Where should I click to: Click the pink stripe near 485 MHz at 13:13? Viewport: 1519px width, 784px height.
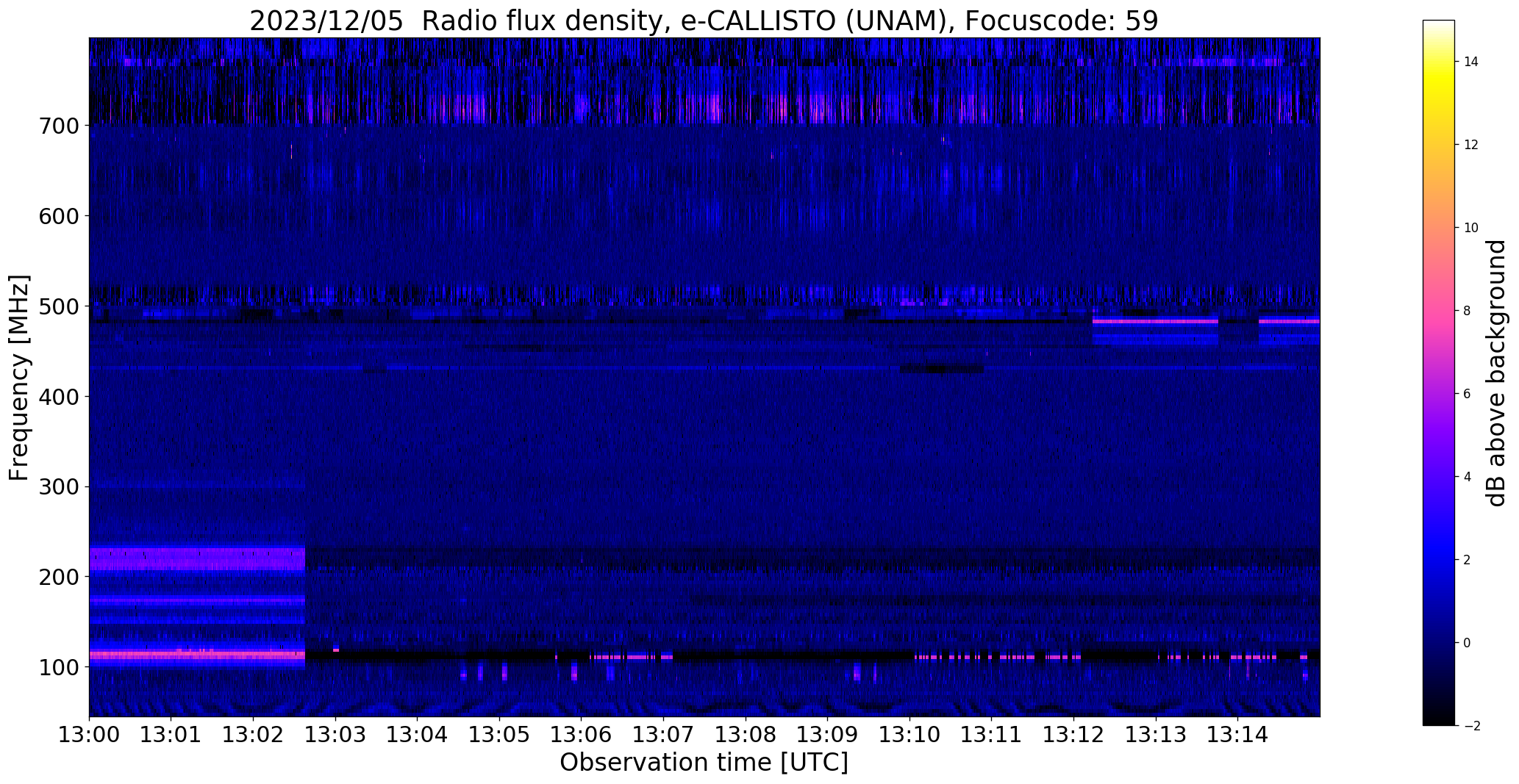click(1155, 321)
